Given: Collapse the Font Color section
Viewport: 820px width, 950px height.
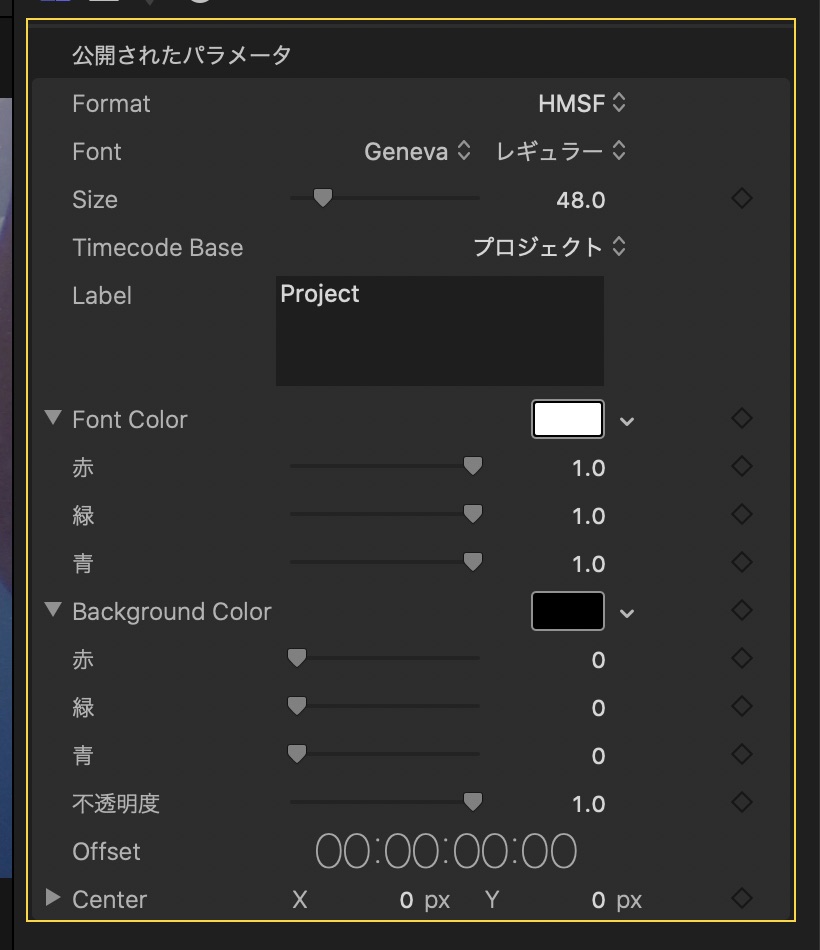Looking at the screenshot, I should point(53,418).
